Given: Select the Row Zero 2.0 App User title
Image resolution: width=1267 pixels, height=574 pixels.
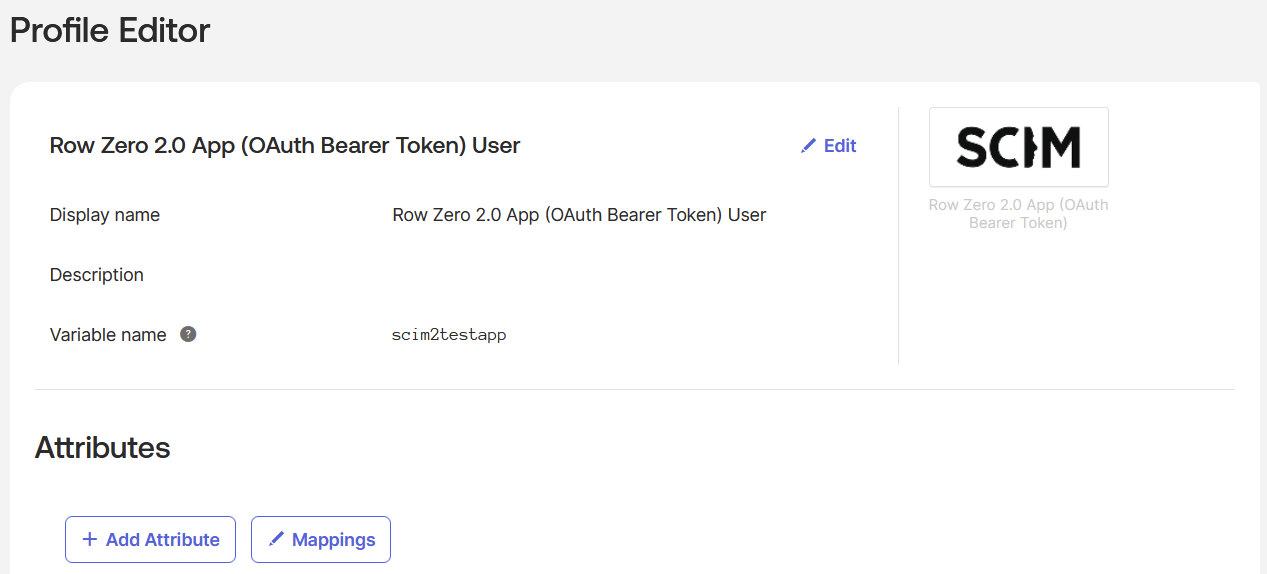Looking at the screenshot, I should (285, 146).
